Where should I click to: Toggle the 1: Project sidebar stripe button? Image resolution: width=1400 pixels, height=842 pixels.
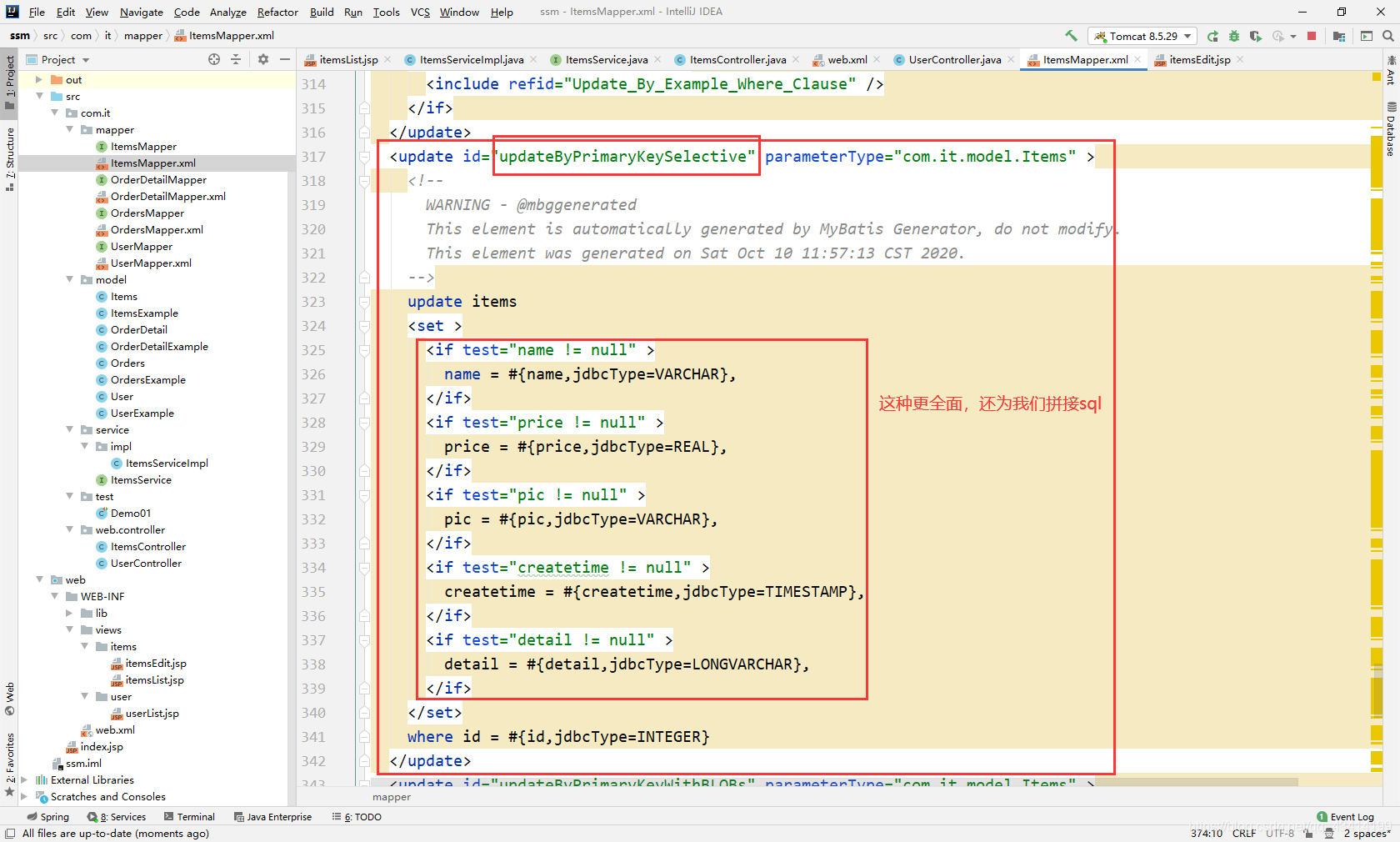click(x=9, y=82)
